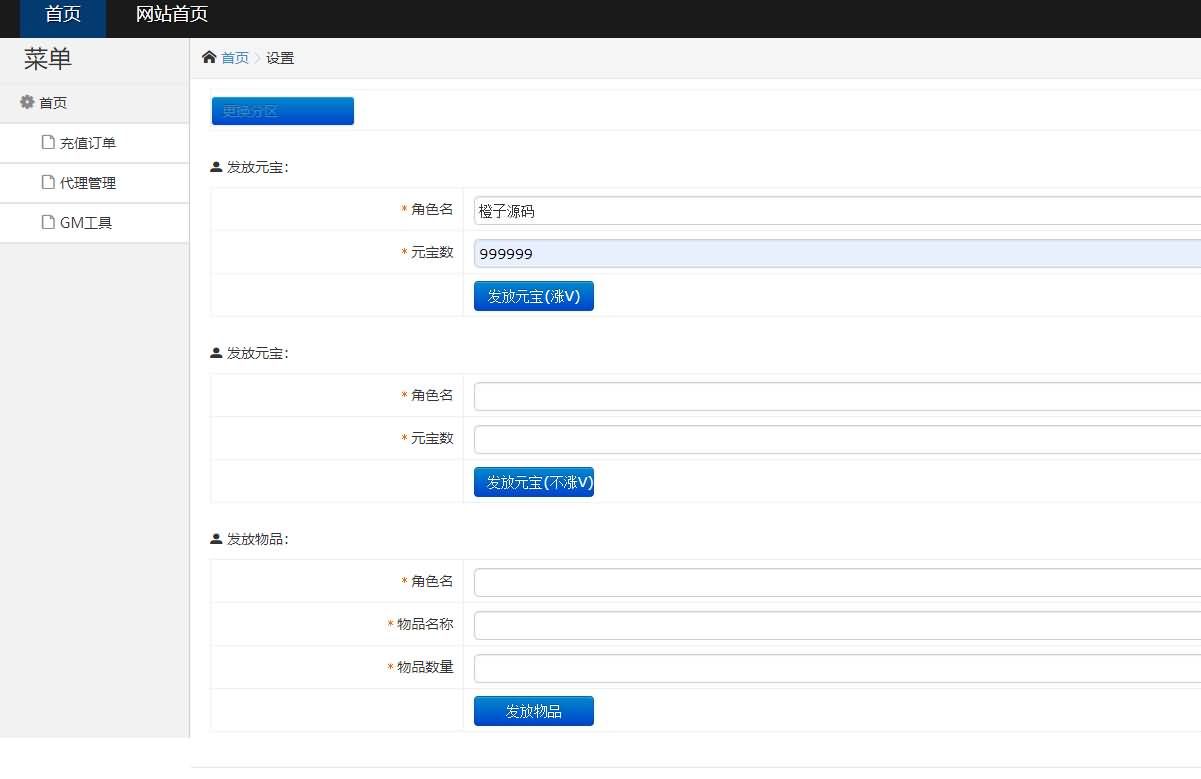
Task: Click the 发放元宝(不涨V) button
Action: (534, 482)
